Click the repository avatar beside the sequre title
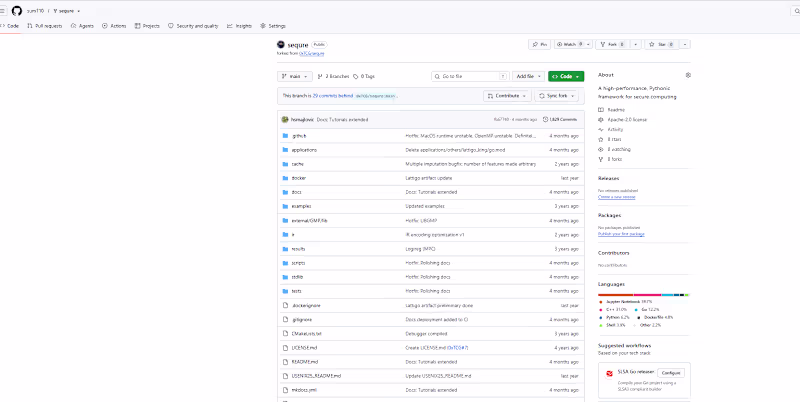 [x=281, y=45]
